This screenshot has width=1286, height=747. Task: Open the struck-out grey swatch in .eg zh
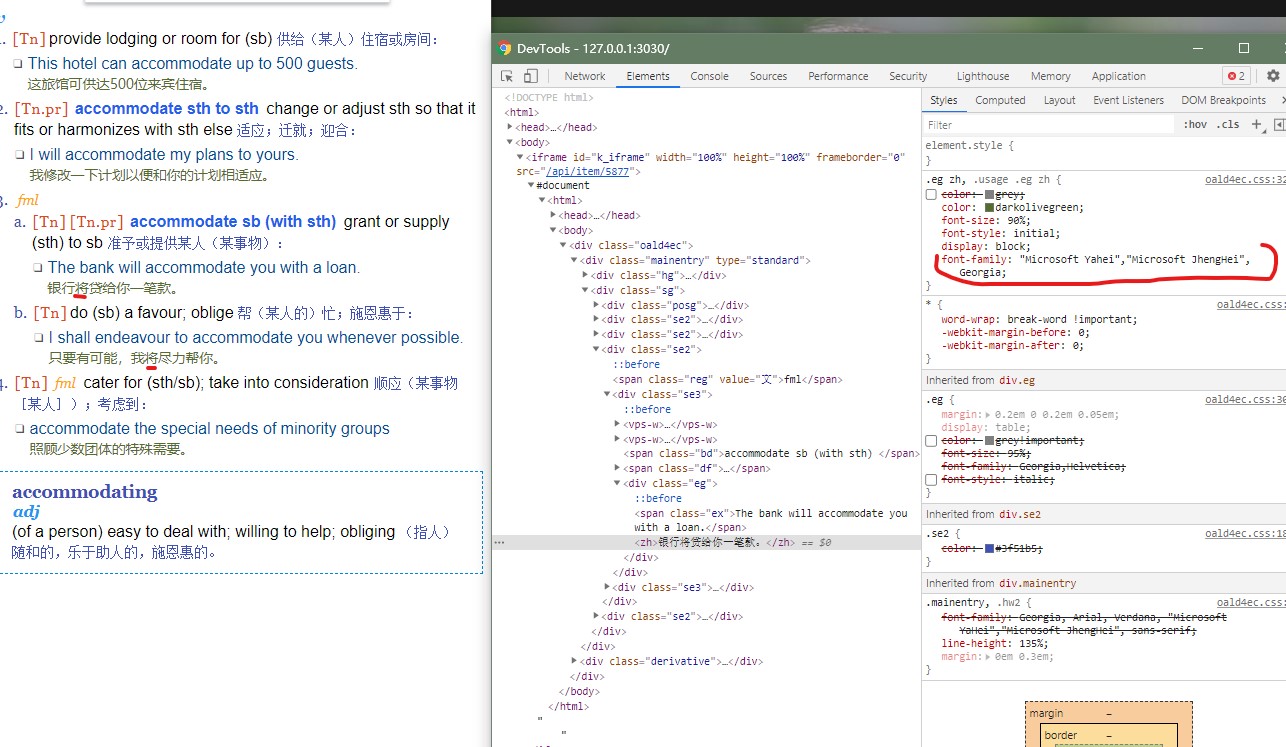point(989,194)
